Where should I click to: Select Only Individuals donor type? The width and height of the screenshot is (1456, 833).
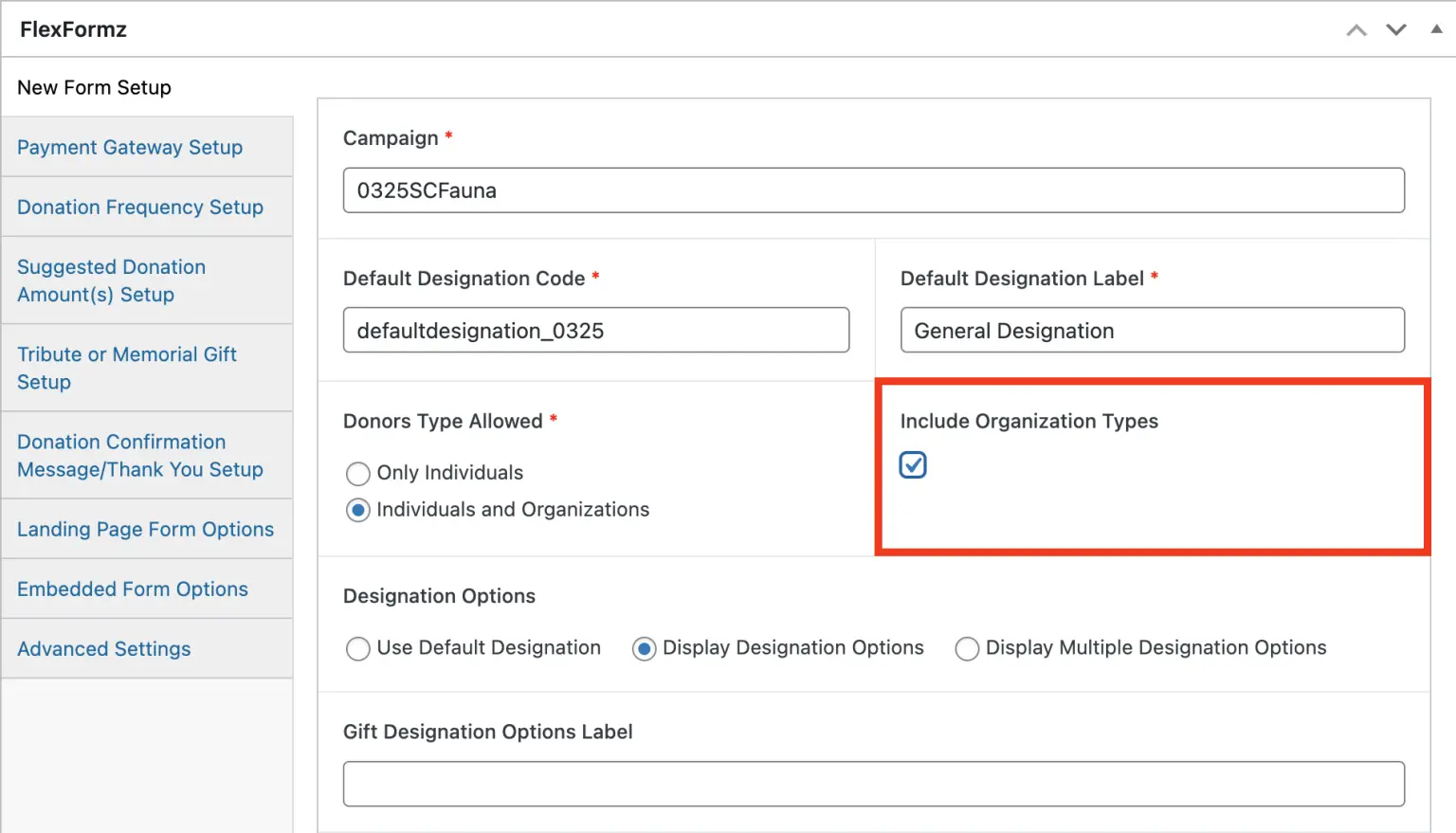(x=358, y=473)
